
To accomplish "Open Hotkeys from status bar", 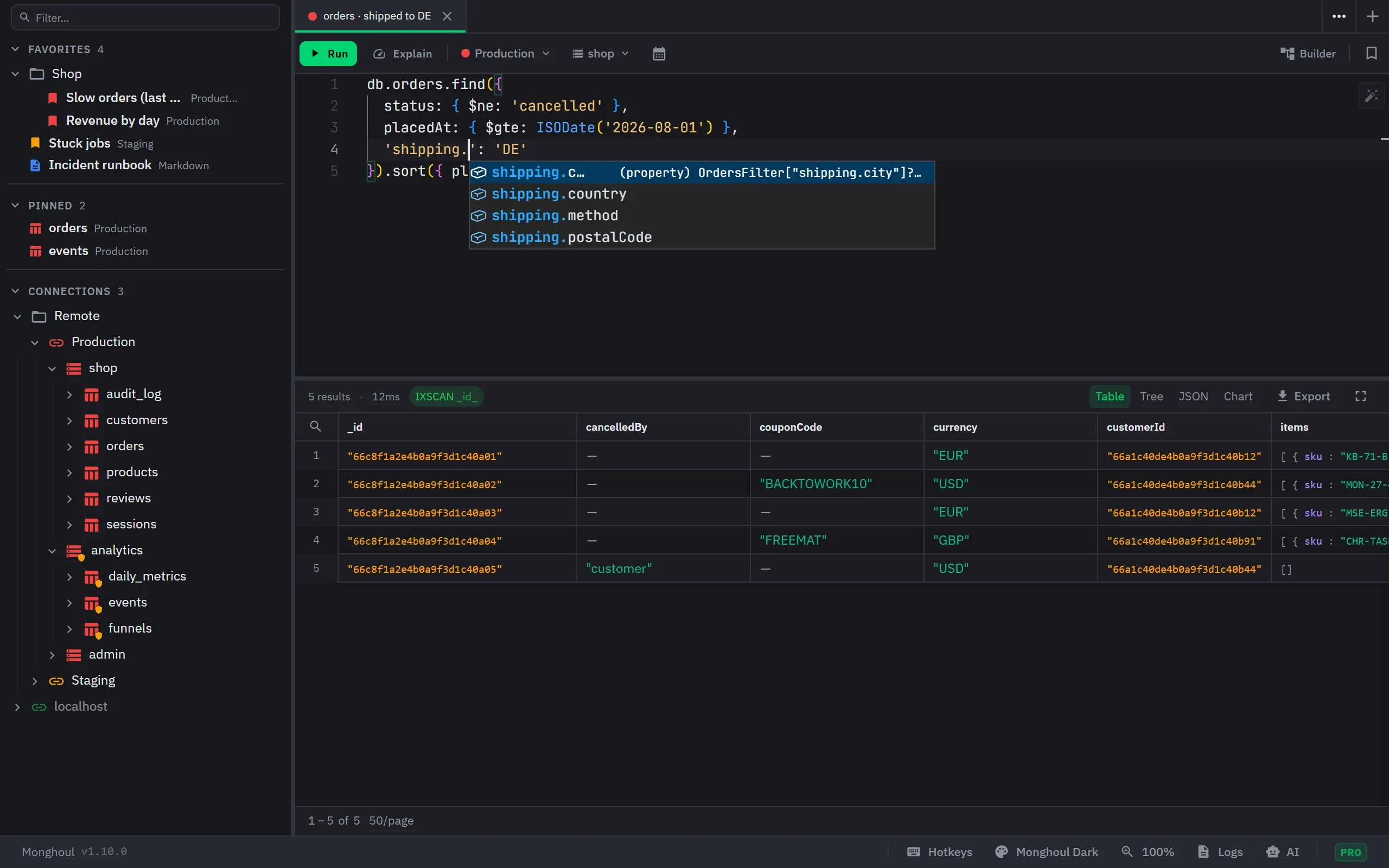I will 940,852.
